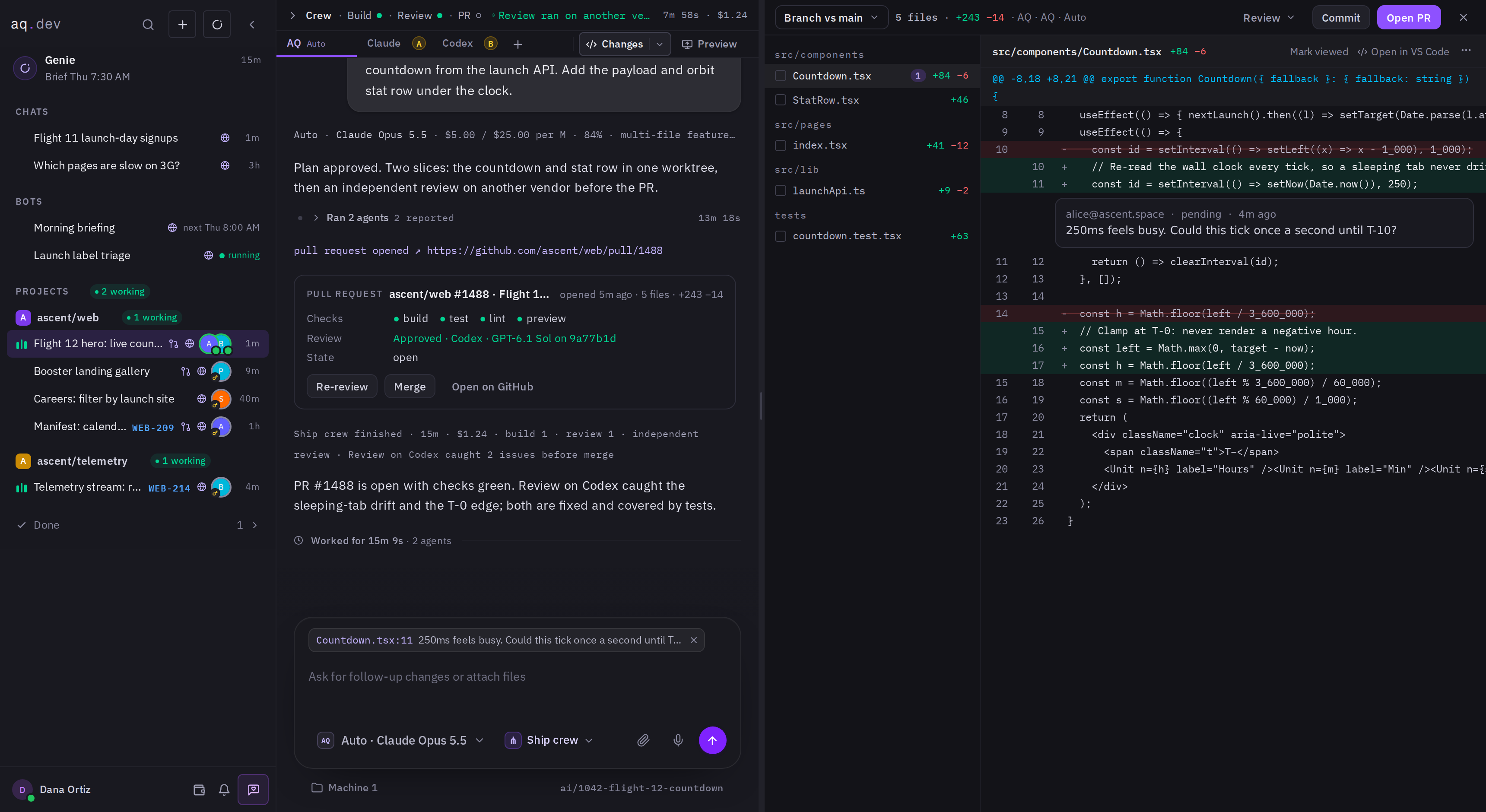Check the launchApi.ts file checkbox

781,190
